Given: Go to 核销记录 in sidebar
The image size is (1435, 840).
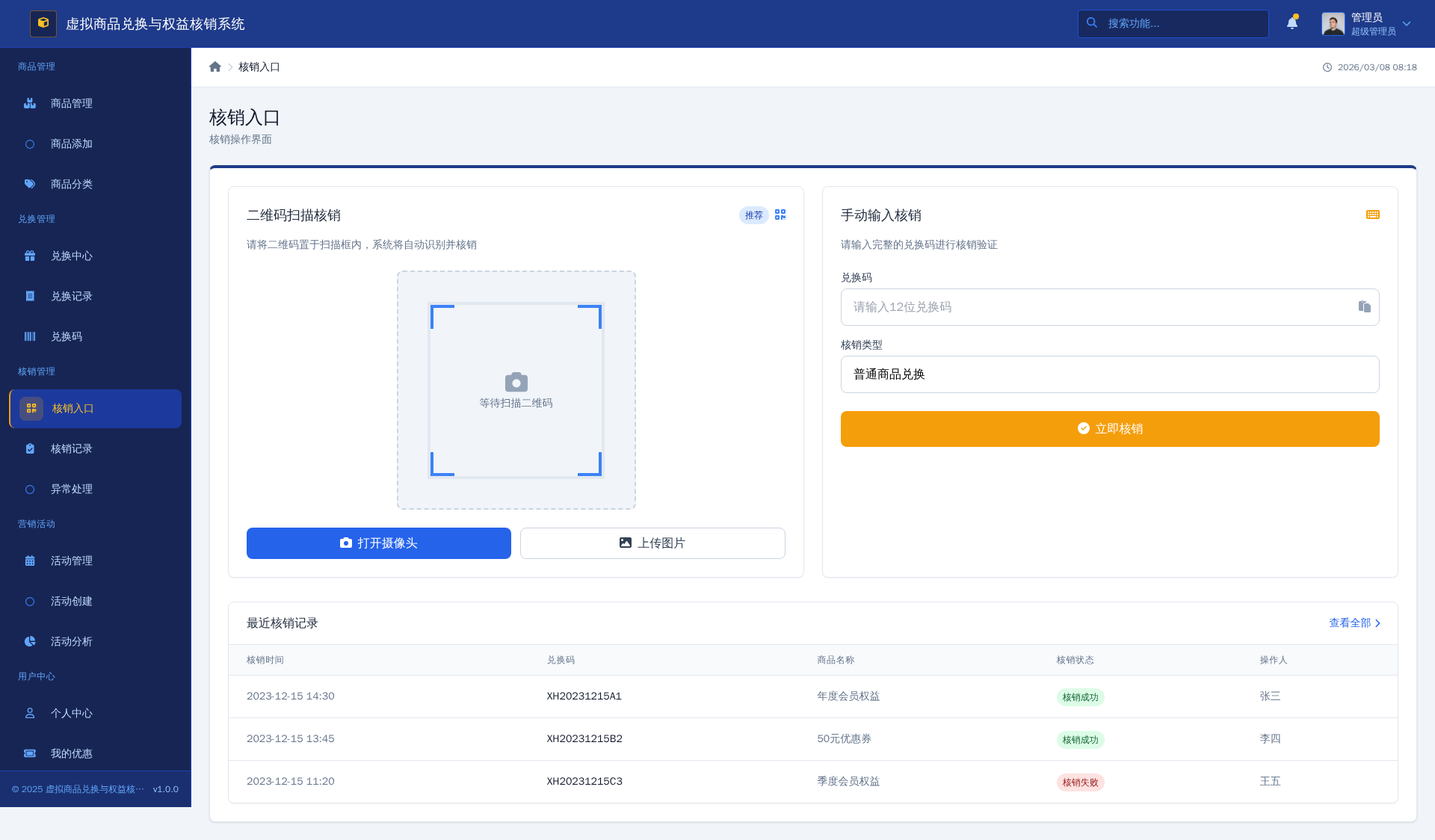Looking at the screenshot, I should coord(72,449).
